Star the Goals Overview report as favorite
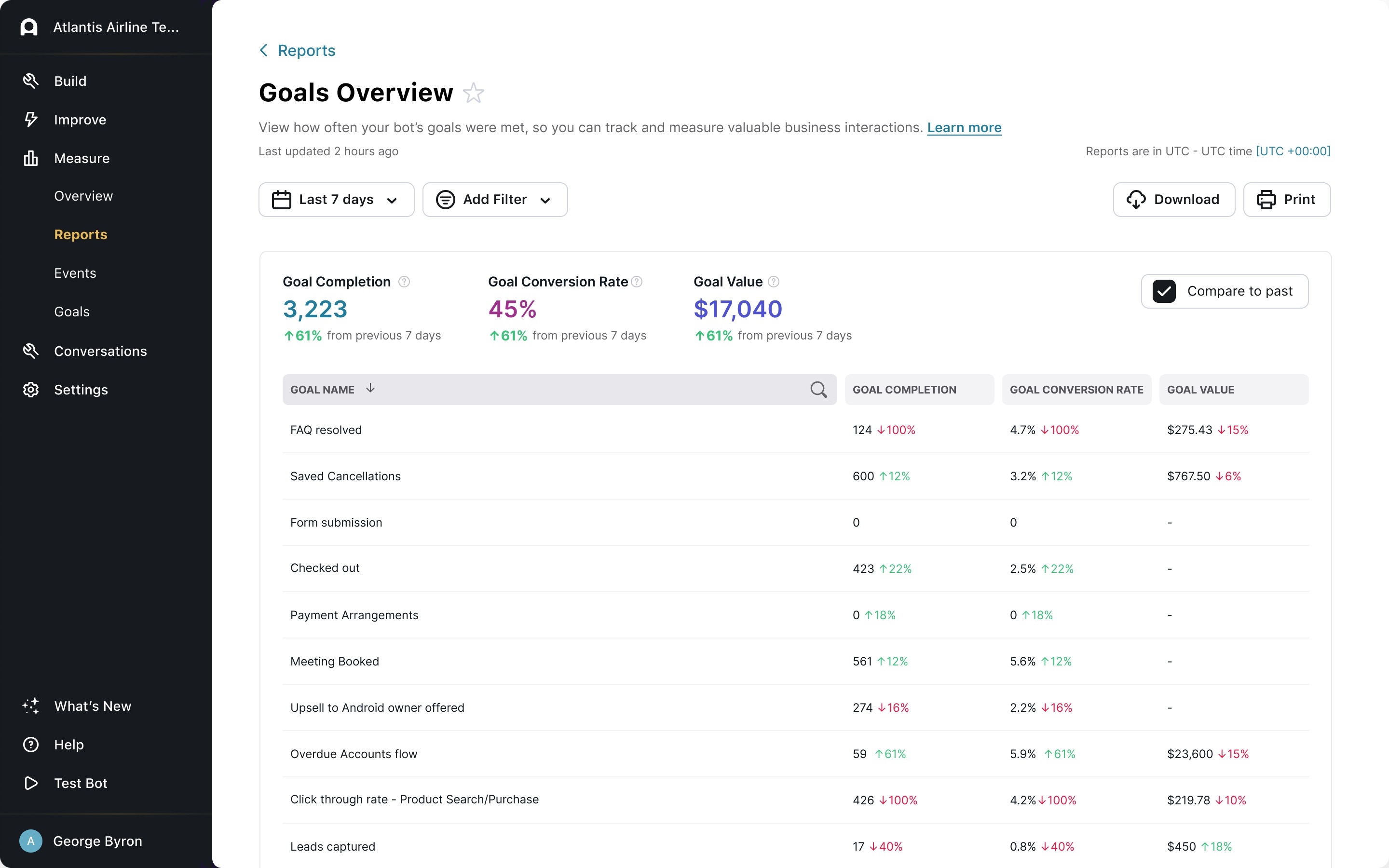The width and height of the screenshot is (1389, 868). pos(474,93)
